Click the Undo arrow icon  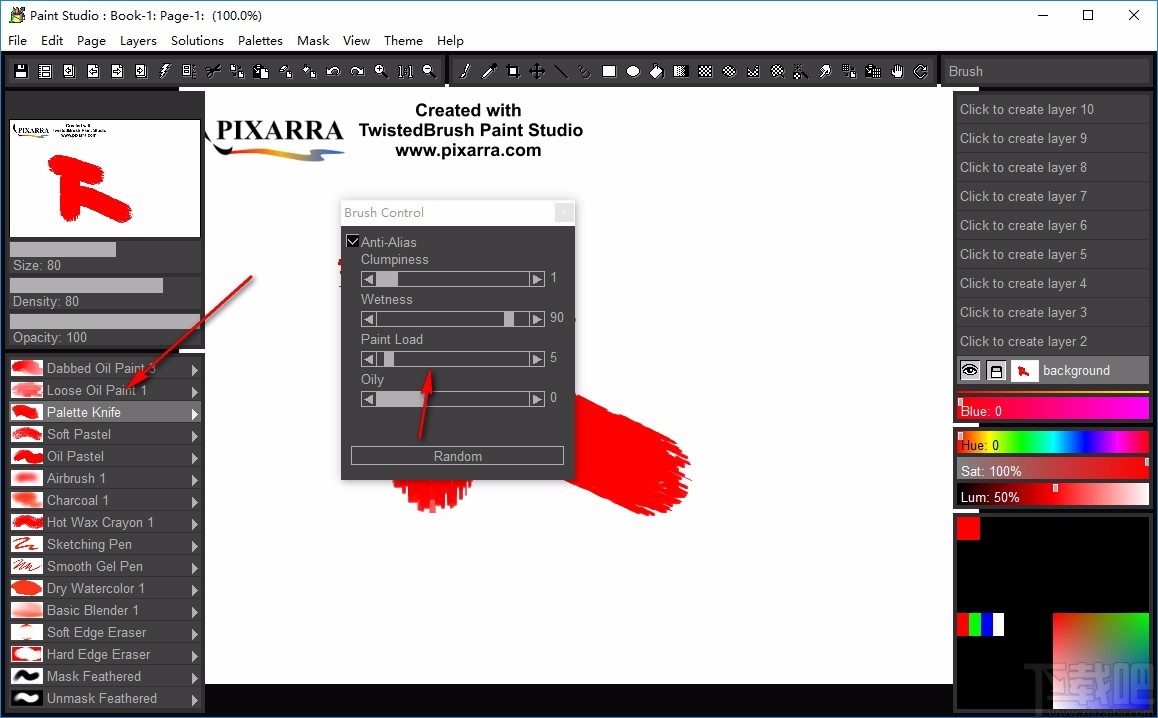click(332, 71)
